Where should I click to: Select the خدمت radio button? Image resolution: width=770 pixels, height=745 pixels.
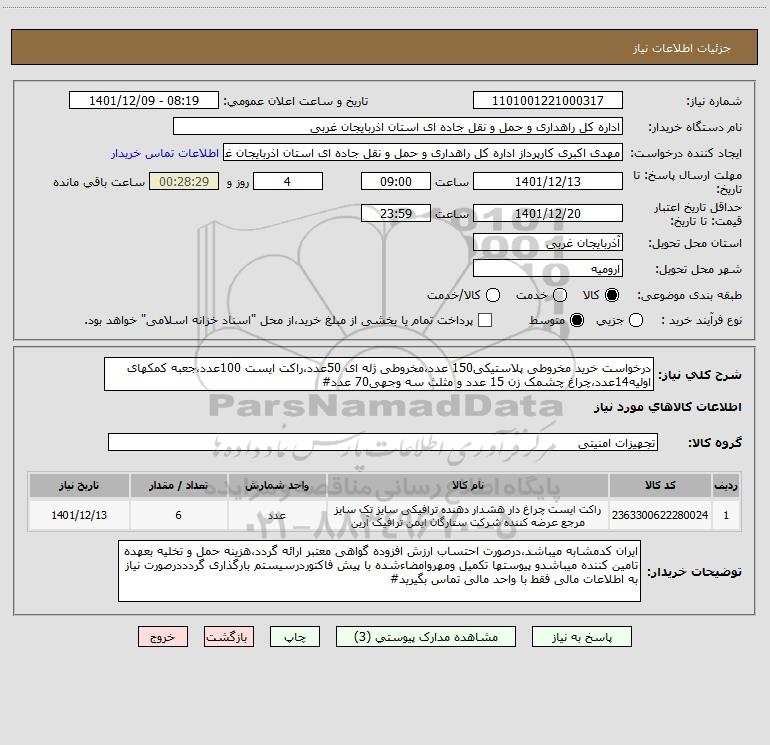pyautogui.click(x=560, y=295)
